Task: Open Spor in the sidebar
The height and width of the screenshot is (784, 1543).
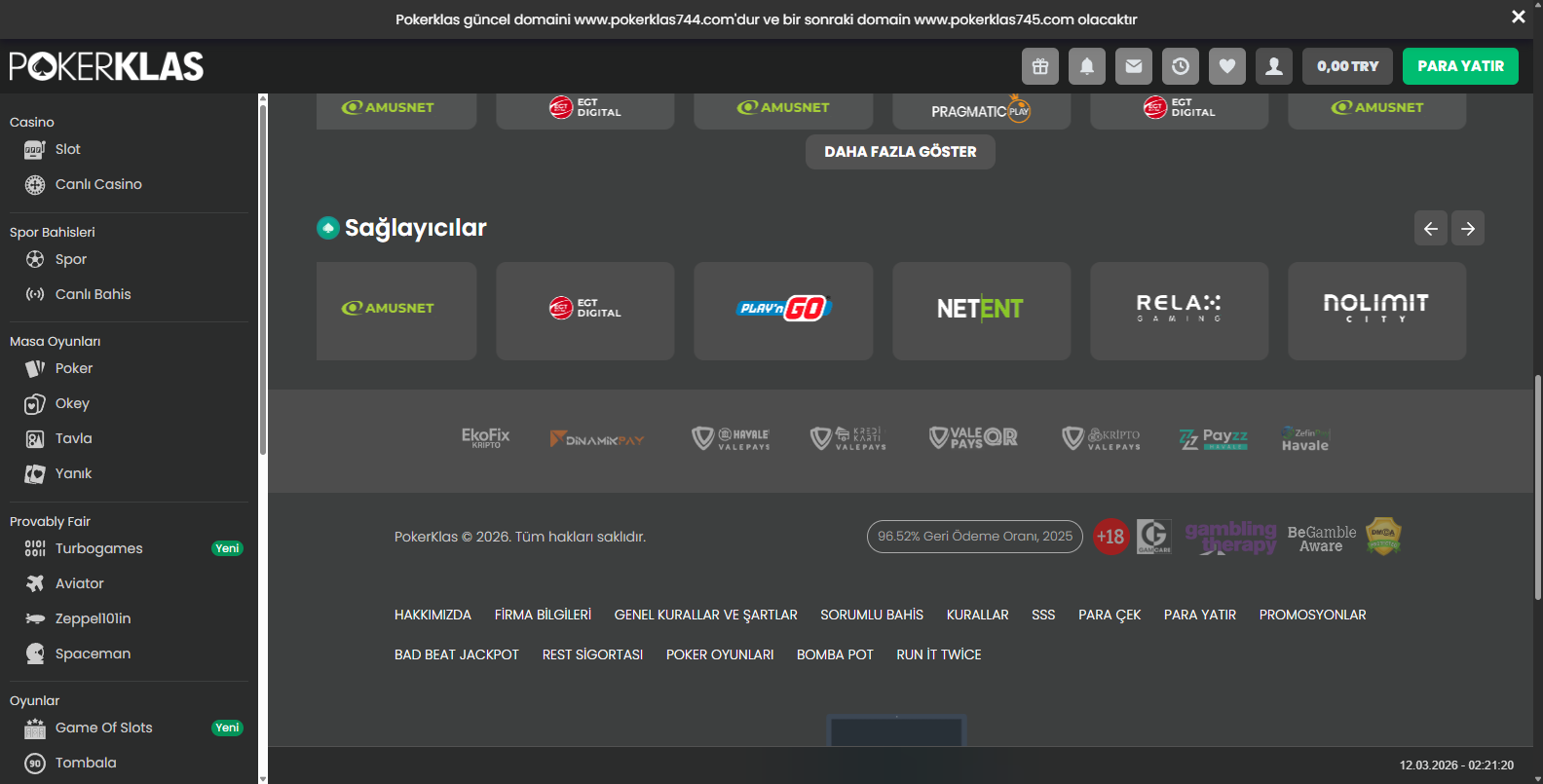Action: pyautogui.click(x=71, y=259)
